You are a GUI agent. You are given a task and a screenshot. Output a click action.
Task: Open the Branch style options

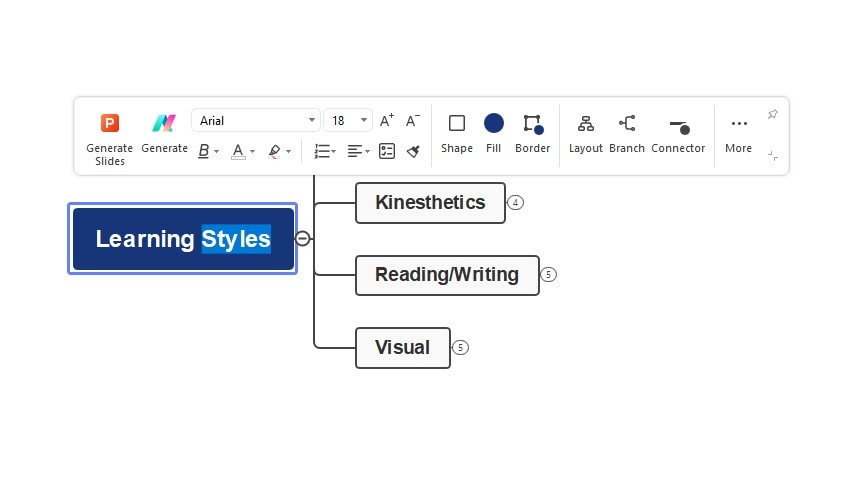(626, 133)
